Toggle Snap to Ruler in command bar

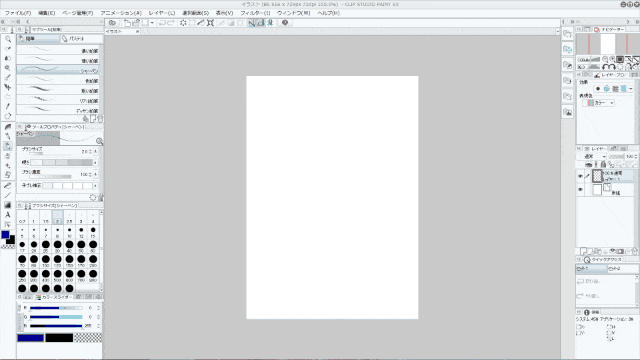[x=251, y=23]
